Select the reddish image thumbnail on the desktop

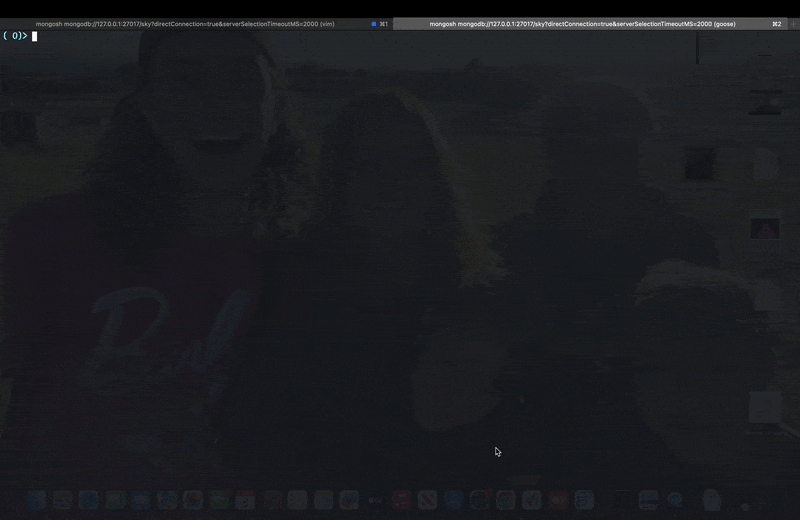coord(765,229)
